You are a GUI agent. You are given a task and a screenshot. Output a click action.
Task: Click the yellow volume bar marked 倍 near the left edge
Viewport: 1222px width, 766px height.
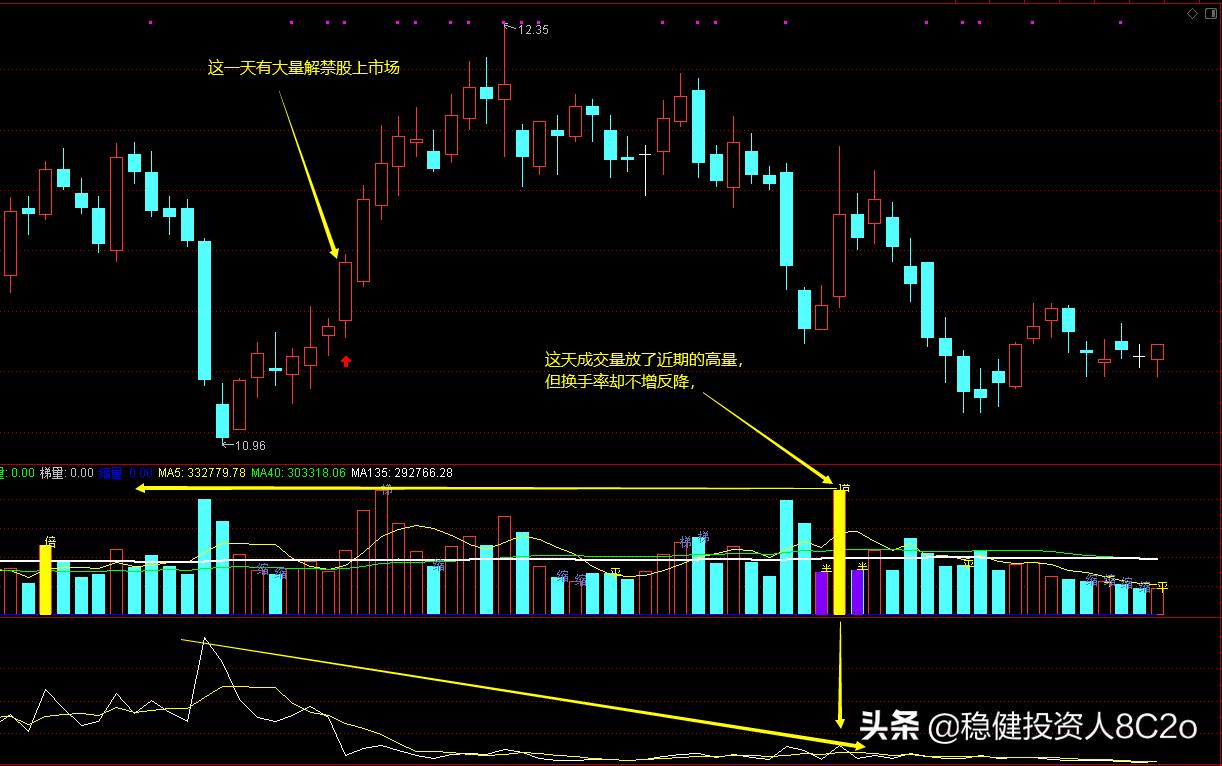45,579
